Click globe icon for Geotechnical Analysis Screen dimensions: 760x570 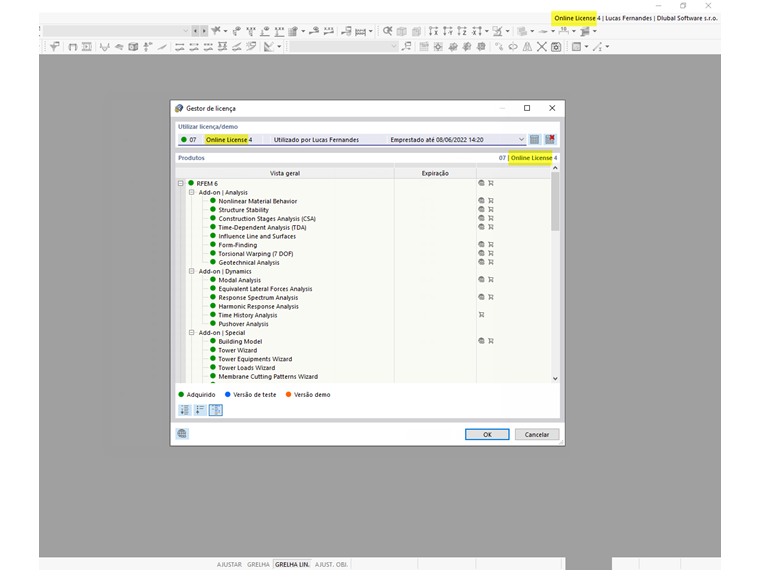[481, 262]
